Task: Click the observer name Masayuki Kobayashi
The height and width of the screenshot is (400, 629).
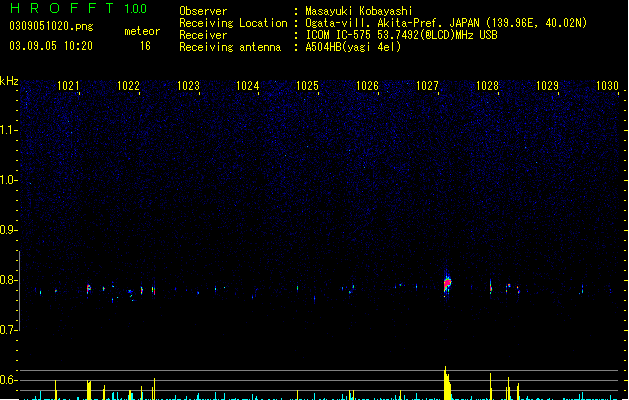Action: (x=359, y=11)
